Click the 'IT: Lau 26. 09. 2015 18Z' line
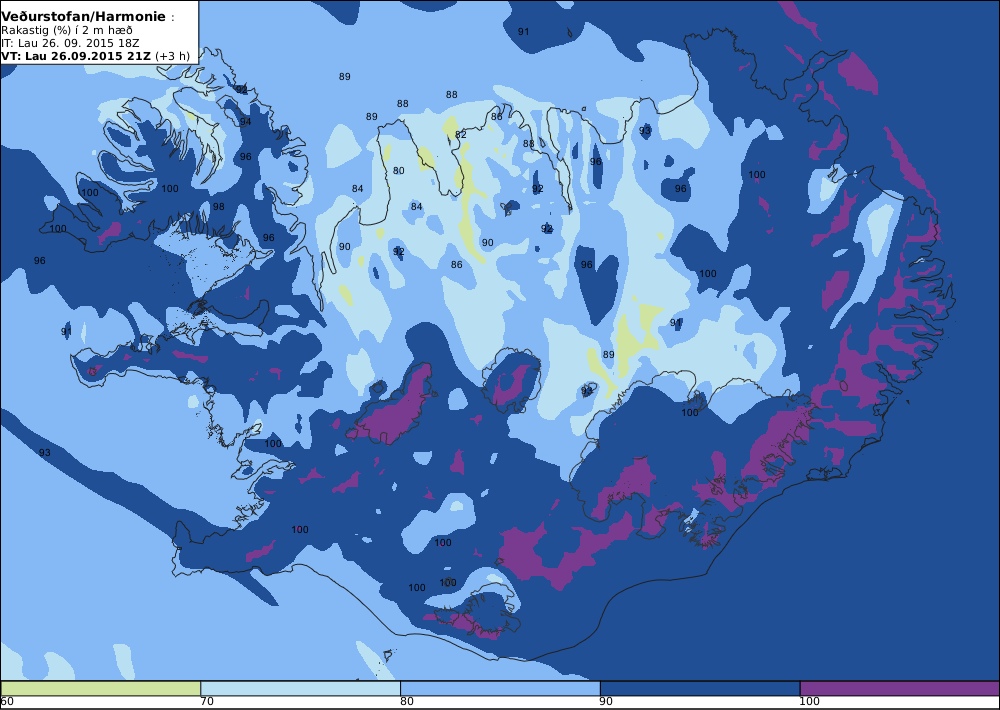This screenshot has width=1000, height=710. click(x=70, y=43)
